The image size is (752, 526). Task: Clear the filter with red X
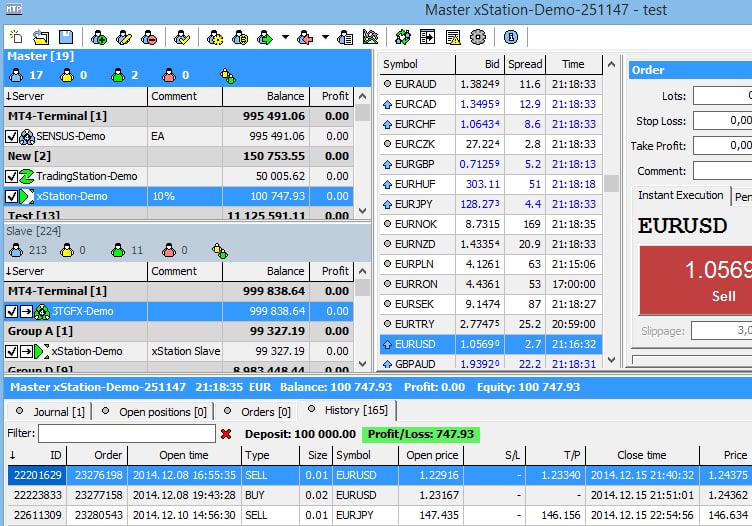point(226,434)
